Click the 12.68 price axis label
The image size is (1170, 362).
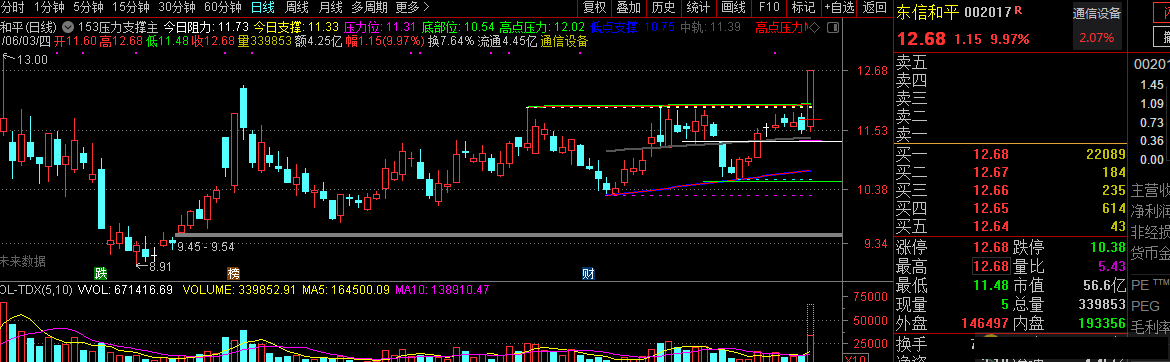[872, 70]
